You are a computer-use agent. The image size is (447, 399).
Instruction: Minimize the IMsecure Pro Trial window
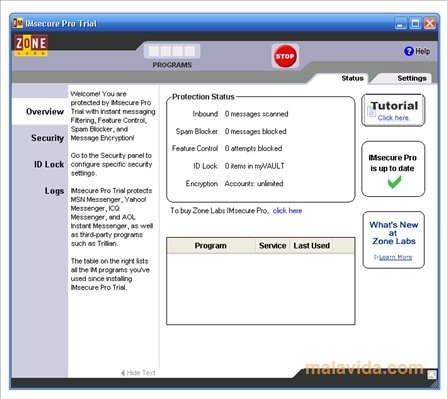pyautogui.click(x=400, y=24)
